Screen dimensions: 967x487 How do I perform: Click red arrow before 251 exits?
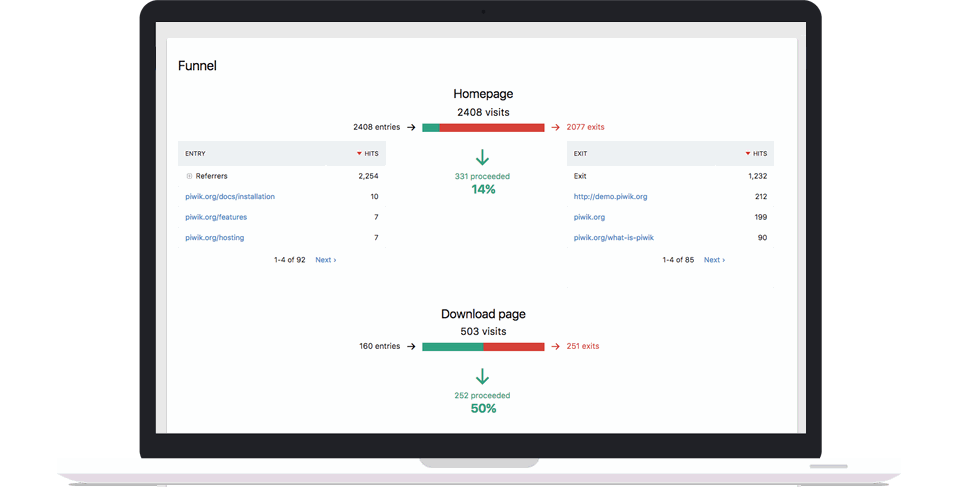(x=556, y=347)
